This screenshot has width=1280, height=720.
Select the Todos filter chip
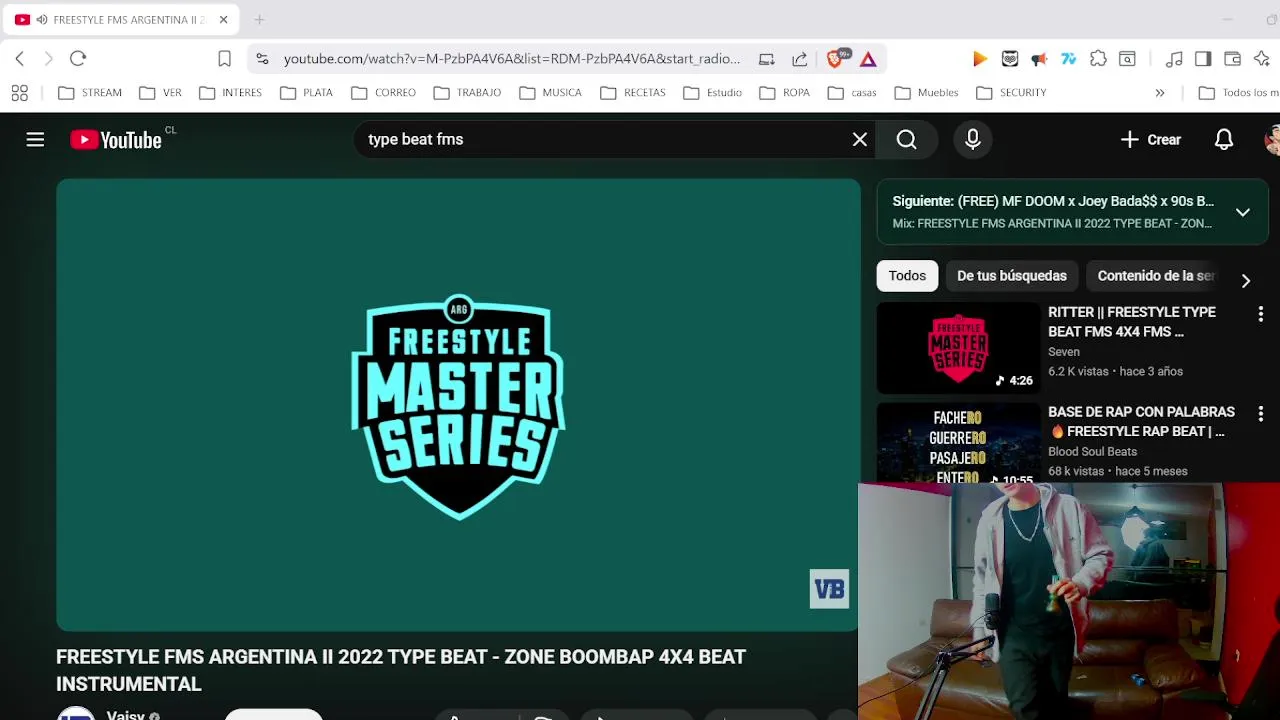907,276
